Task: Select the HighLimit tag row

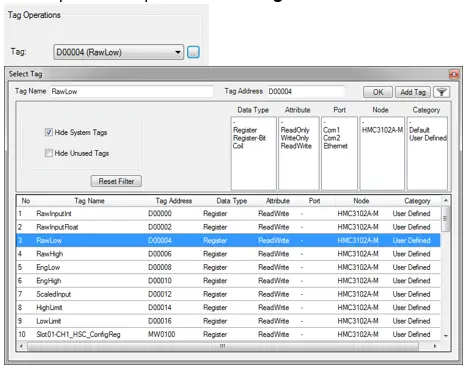Action: pyautogui.click(x=228, y=308)
